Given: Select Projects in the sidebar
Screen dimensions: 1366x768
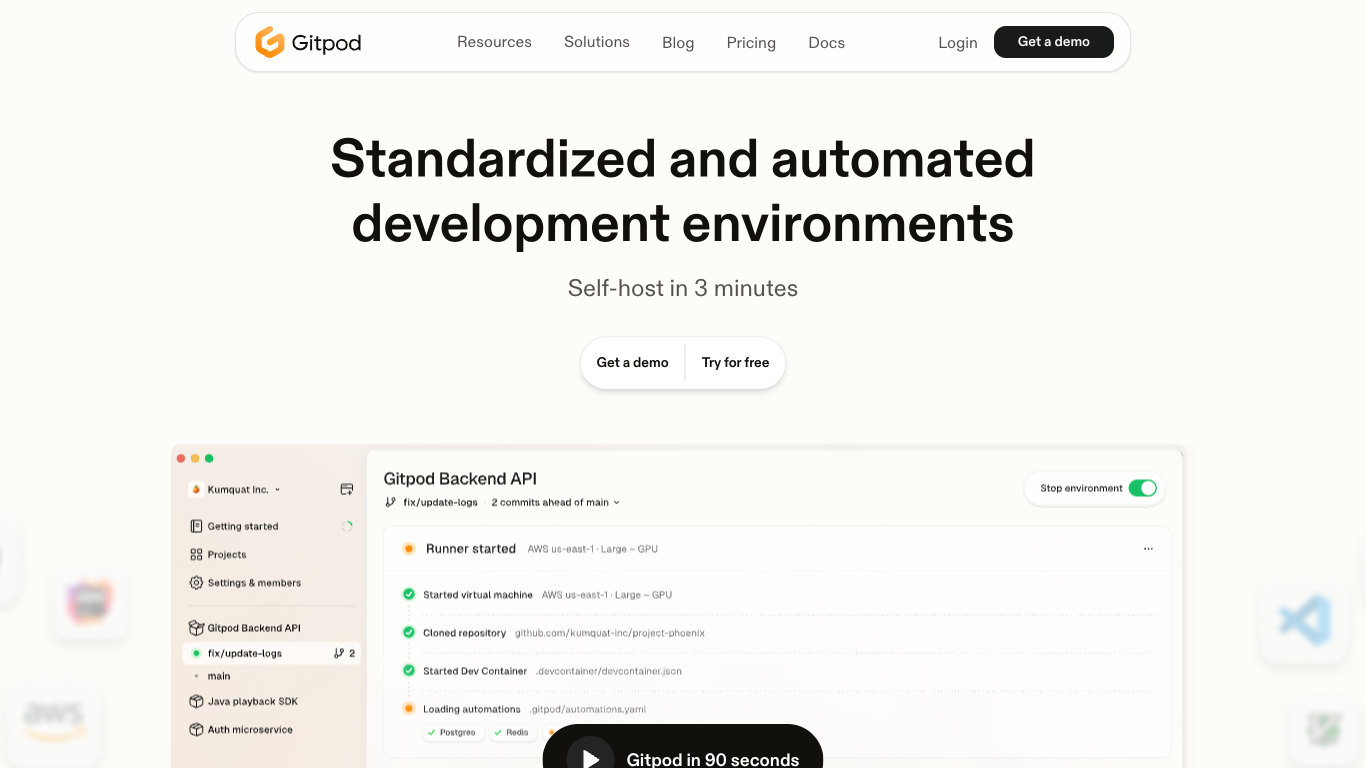Looking at the screenshot, I should (x=227, y=554).
